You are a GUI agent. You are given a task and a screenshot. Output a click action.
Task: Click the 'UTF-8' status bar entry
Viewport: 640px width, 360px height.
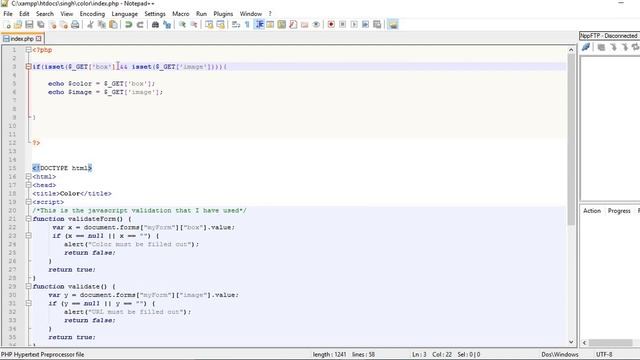604,354
